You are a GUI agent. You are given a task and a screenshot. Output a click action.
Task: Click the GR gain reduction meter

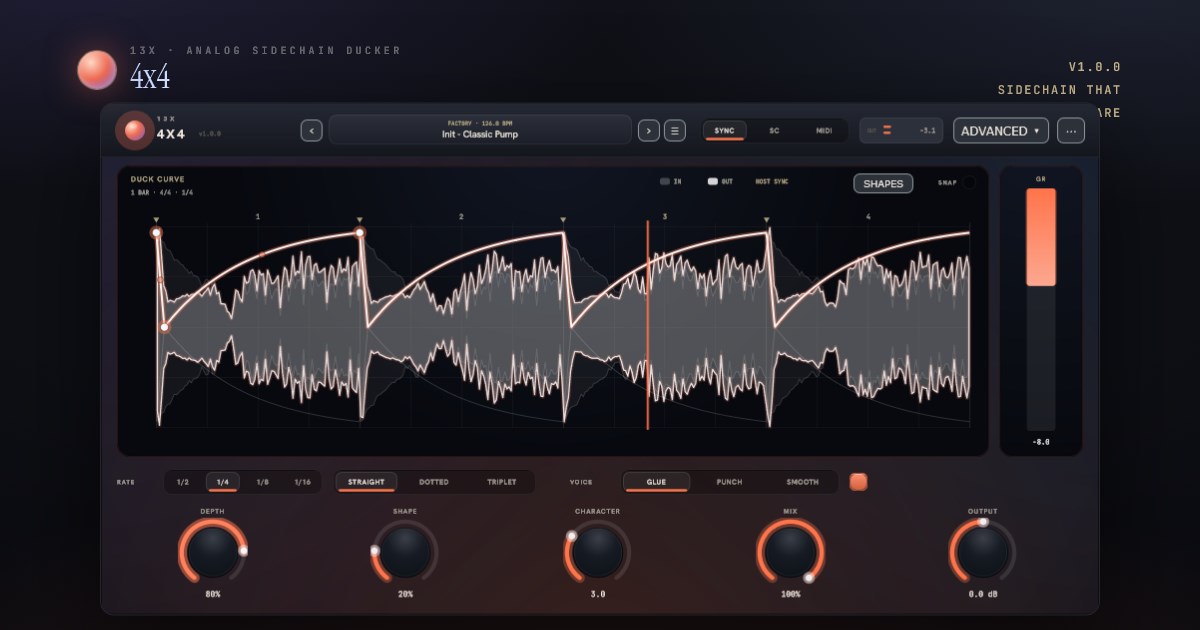(1041, 309)
